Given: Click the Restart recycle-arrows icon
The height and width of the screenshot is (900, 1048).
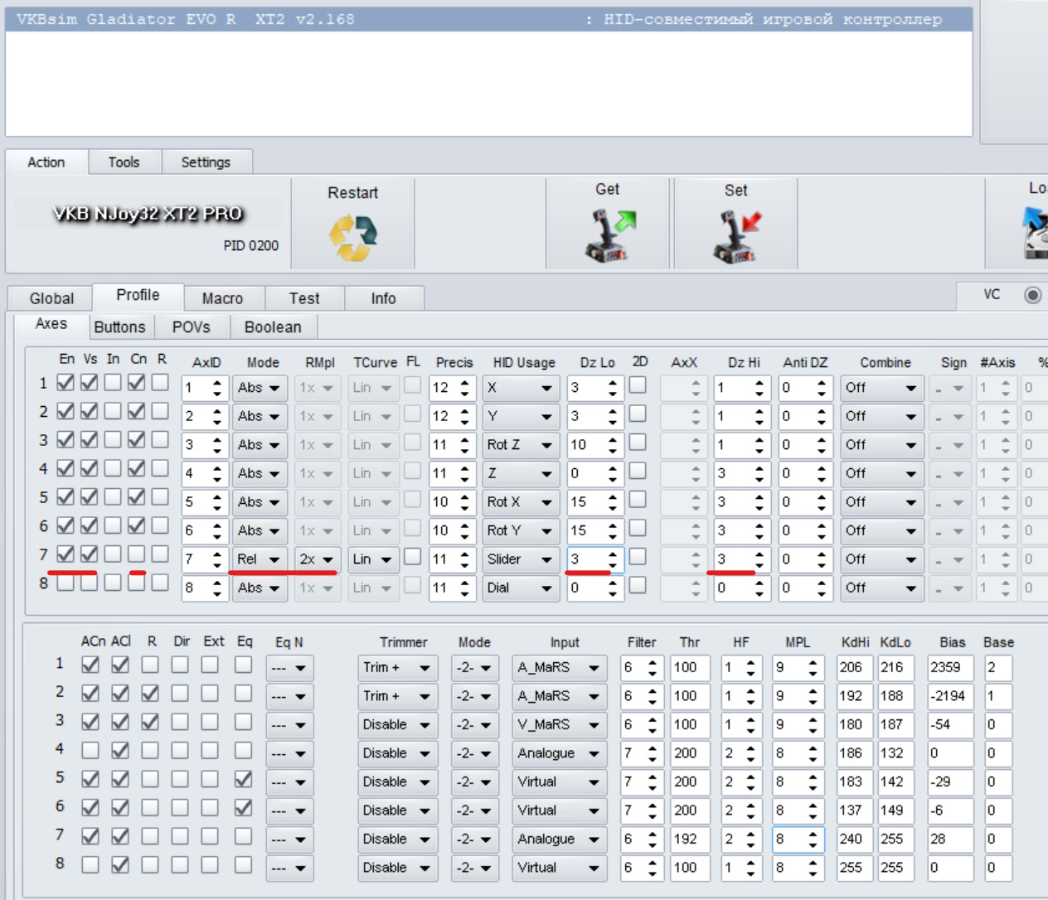Looking at the screenshot, I should point(353,237).
